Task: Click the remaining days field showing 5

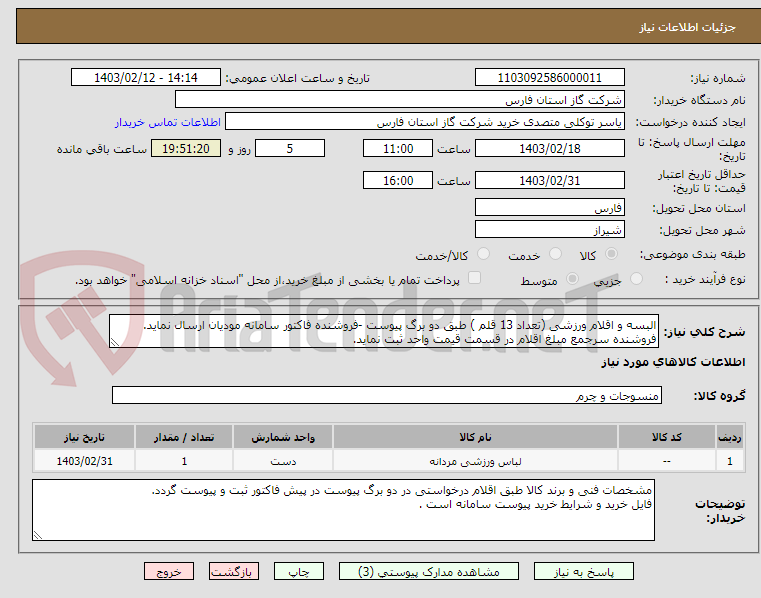Action: 290,149
